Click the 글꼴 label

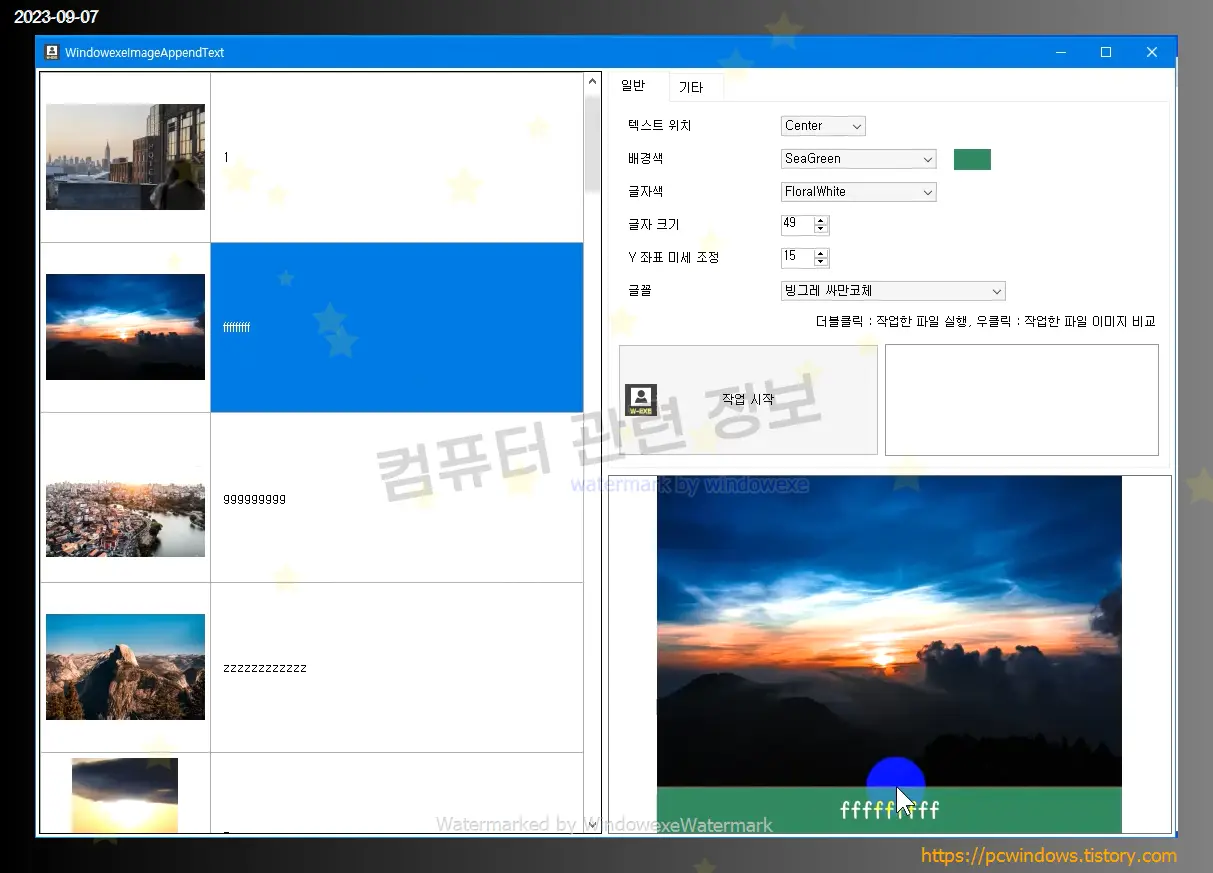point(639,291)
